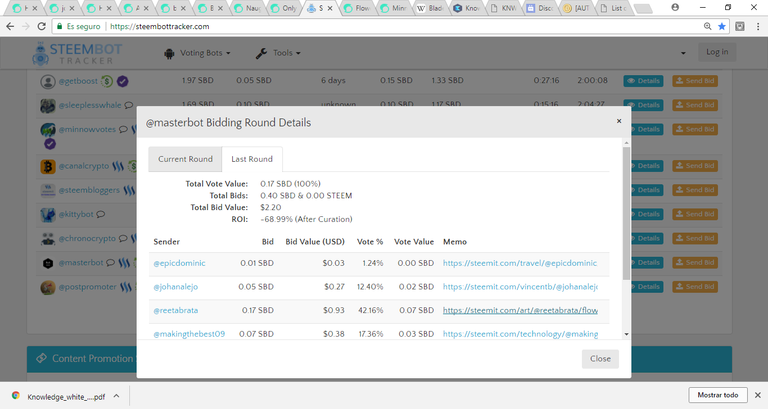The image size is (768, 409).
Task: Click Send Bid for @masterbot
Action: tap(695, 263)
